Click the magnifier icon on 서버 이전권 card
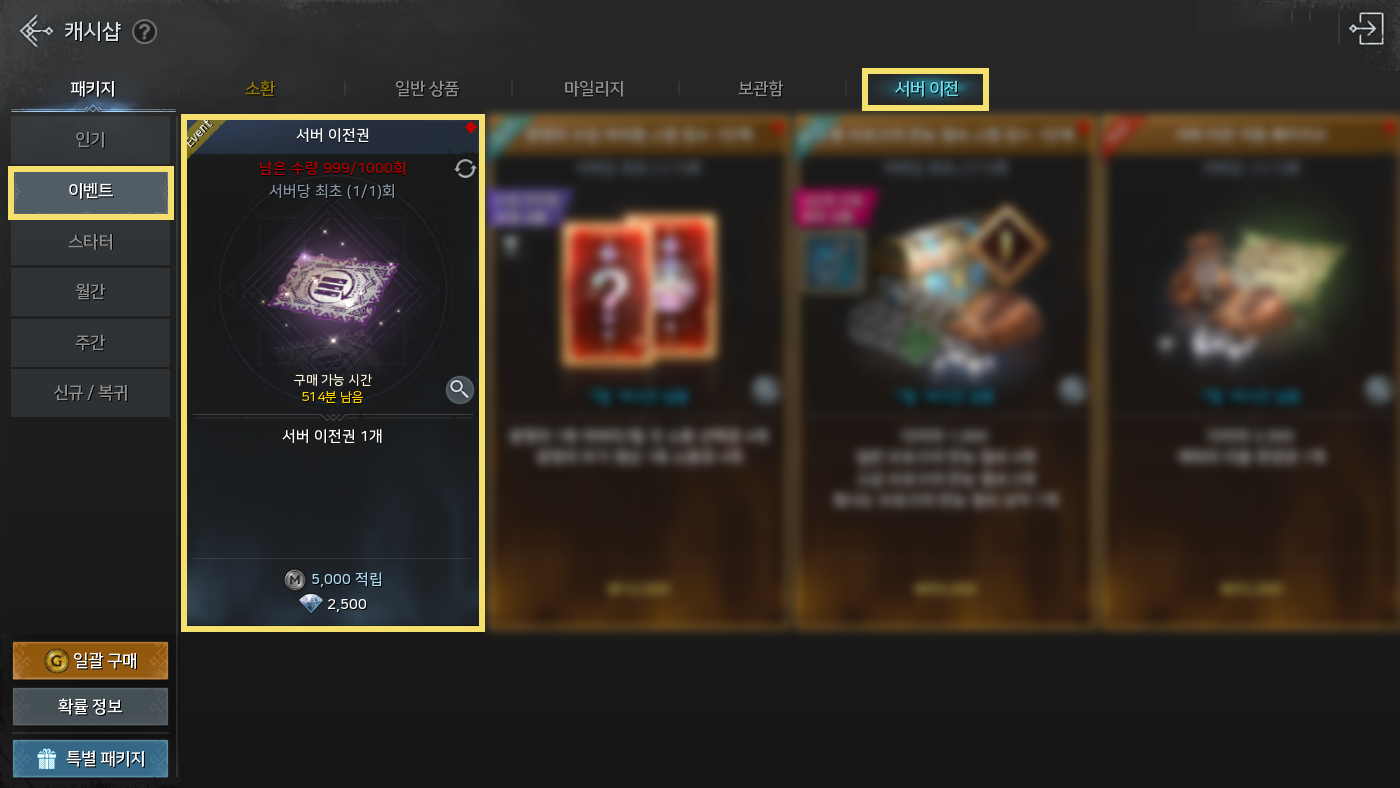Image resolution: width=1400 pixels, height=788 pixels. tap(459, 389)
